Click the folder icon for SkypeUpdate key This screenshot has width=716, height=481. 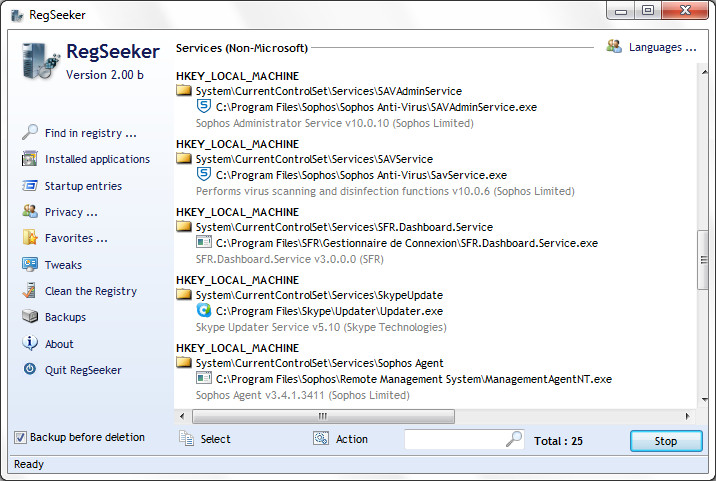(184, 294)
